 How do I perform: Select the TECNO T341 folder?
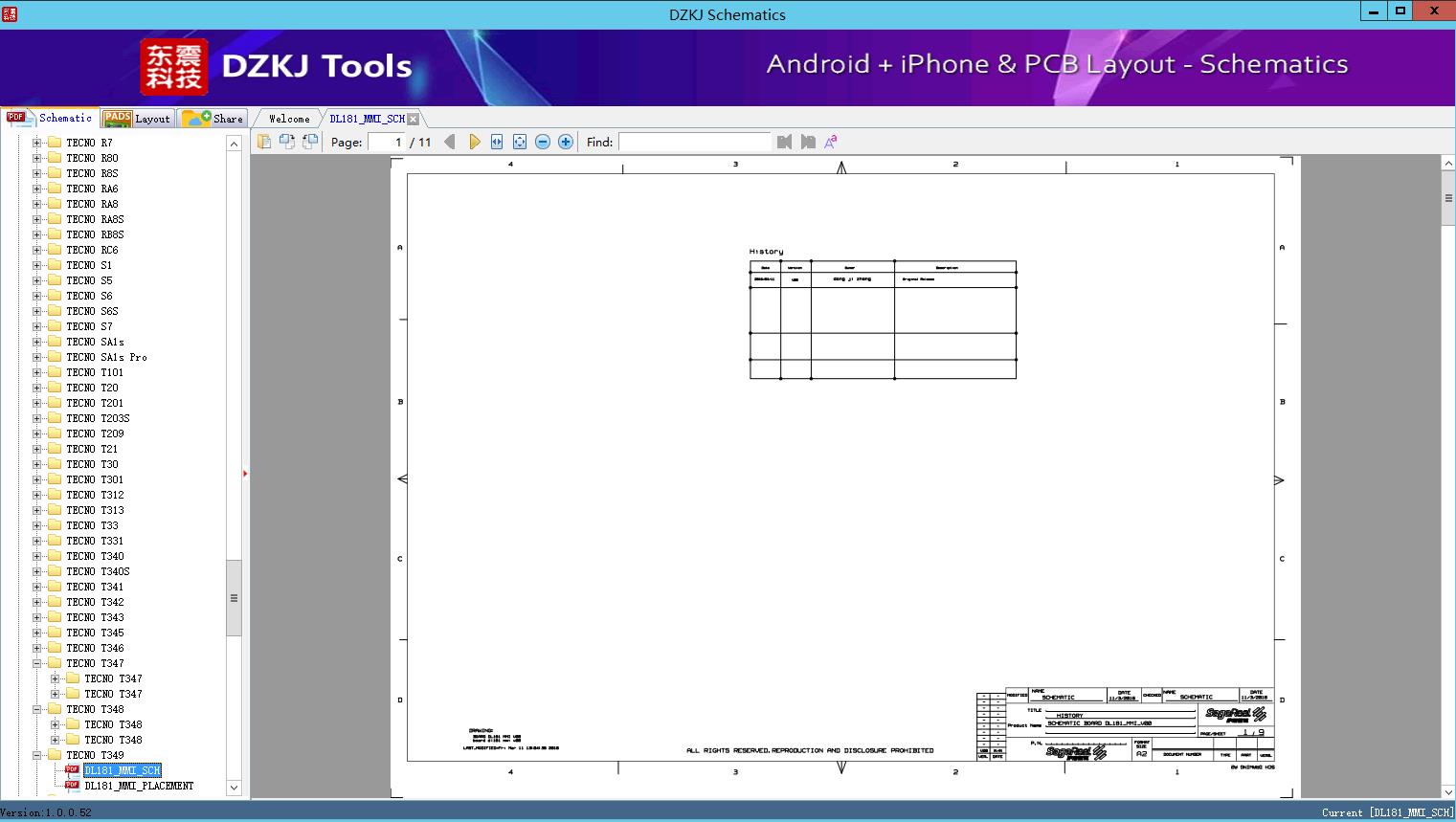pyautogui.click(x=95, y=587)
